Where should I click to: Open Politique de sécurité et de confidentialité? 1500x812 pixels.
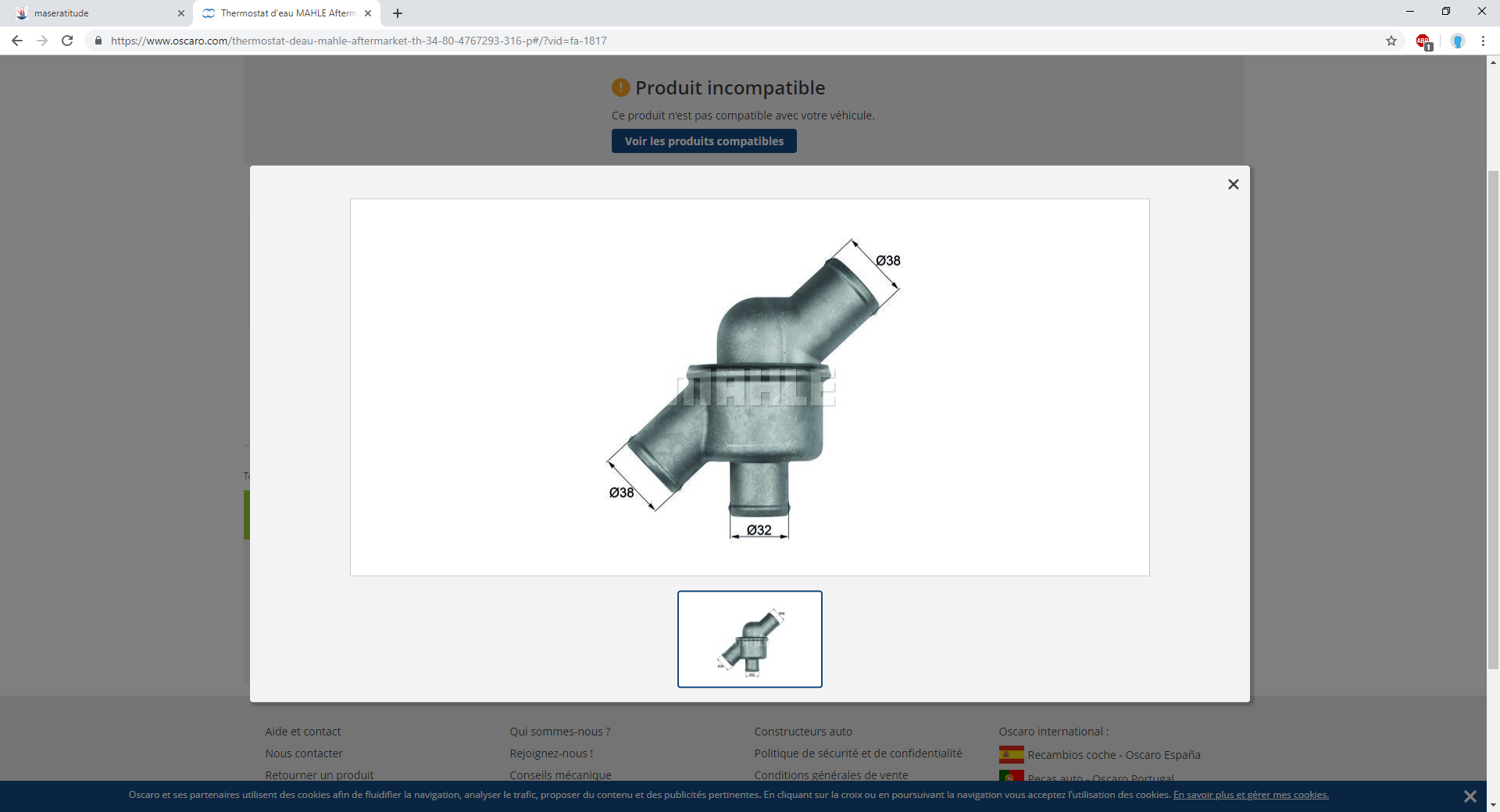pyautogui.click(x=858, y=753)
